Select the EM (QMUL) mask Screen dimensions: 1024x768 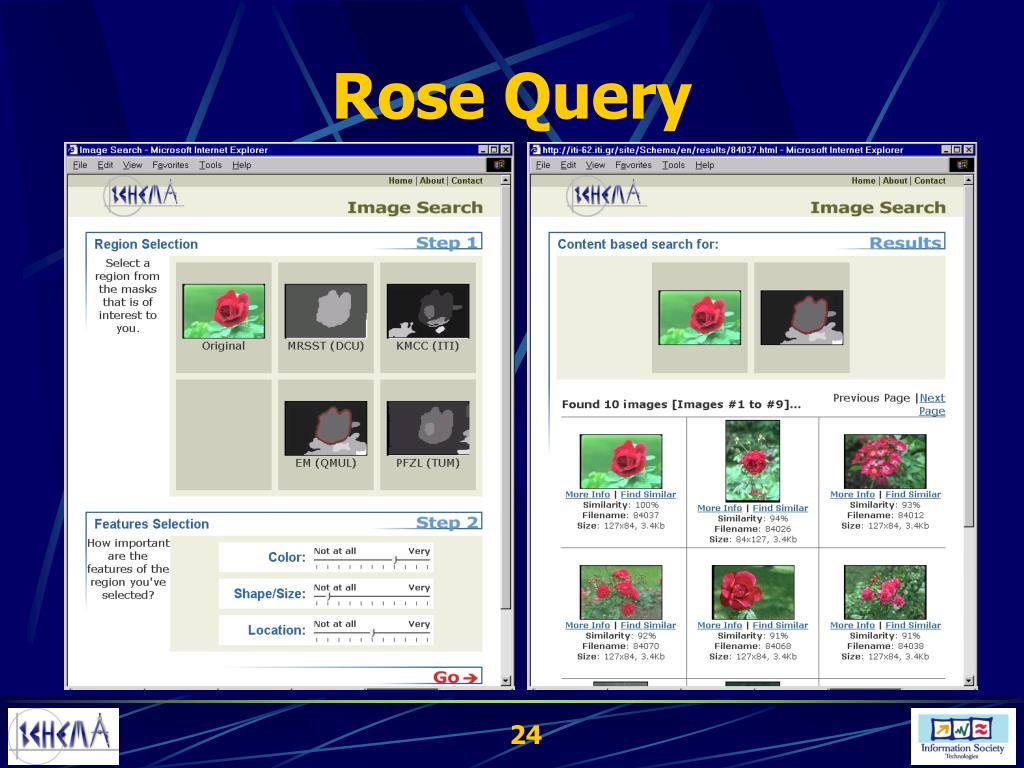(x=326, y=428)
